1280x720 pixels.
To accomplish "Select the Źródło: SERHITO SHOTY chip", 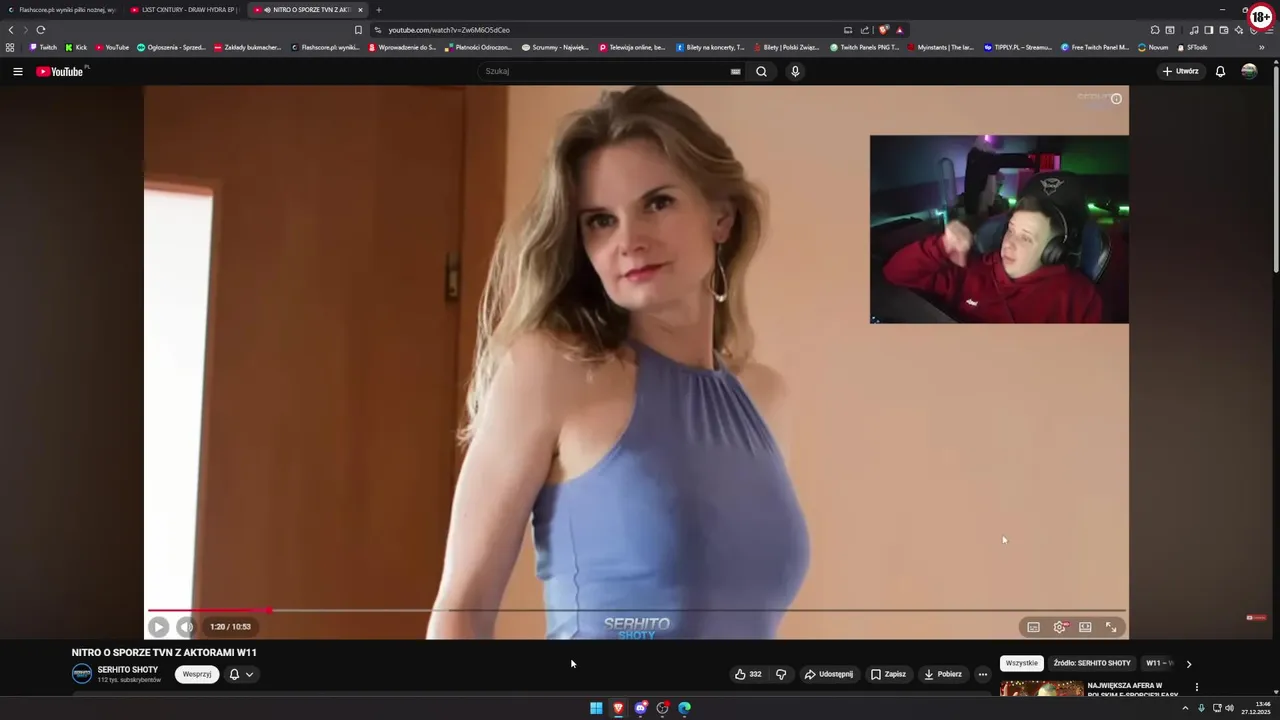I will point(1092,663).
